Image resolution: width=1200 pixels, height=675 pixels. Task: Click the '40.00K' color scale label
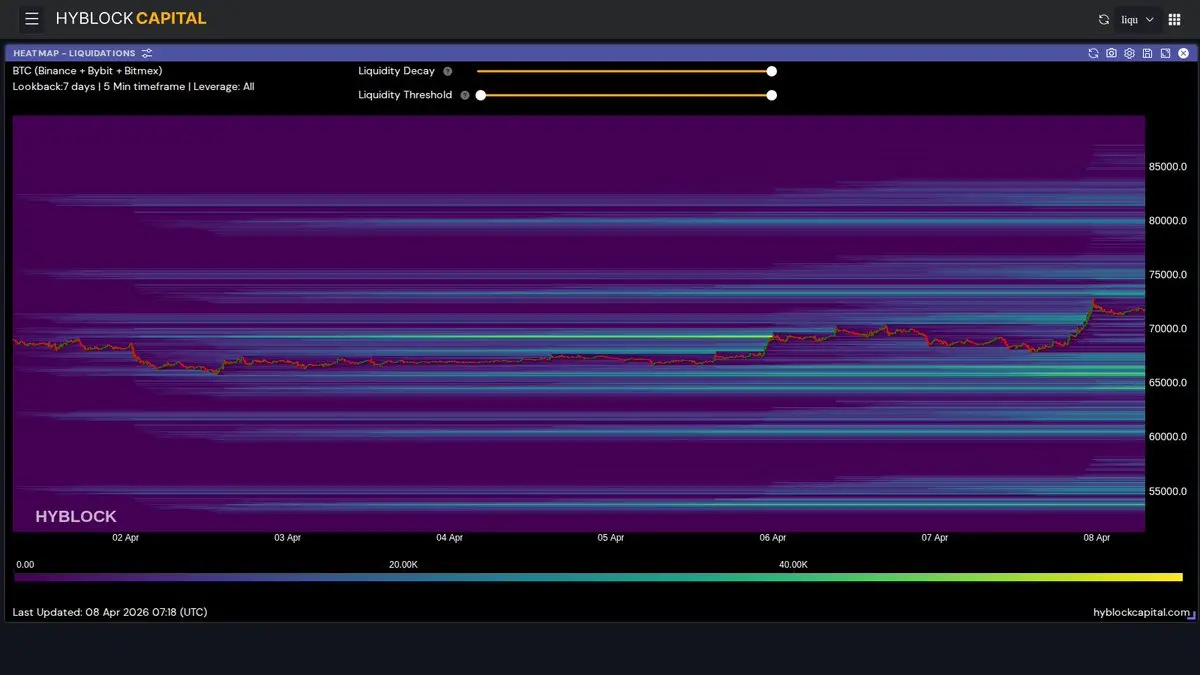tap(793, 565)
